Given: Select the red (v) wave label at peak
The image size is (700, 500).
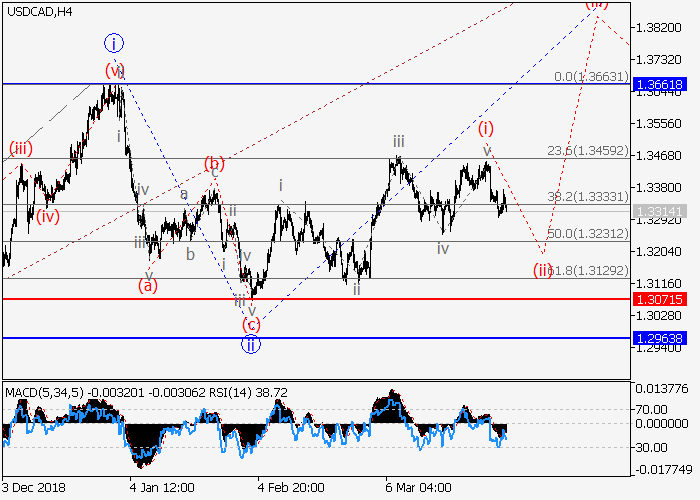Looking at the screenshot, I should coord(115,70).
